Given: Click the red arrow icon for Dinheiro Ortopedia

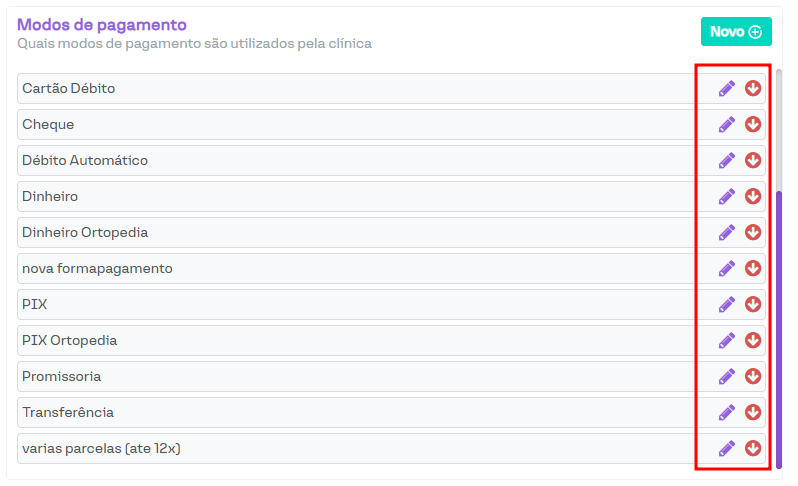Looking at the screenshot, I should (x=753, y=232).
